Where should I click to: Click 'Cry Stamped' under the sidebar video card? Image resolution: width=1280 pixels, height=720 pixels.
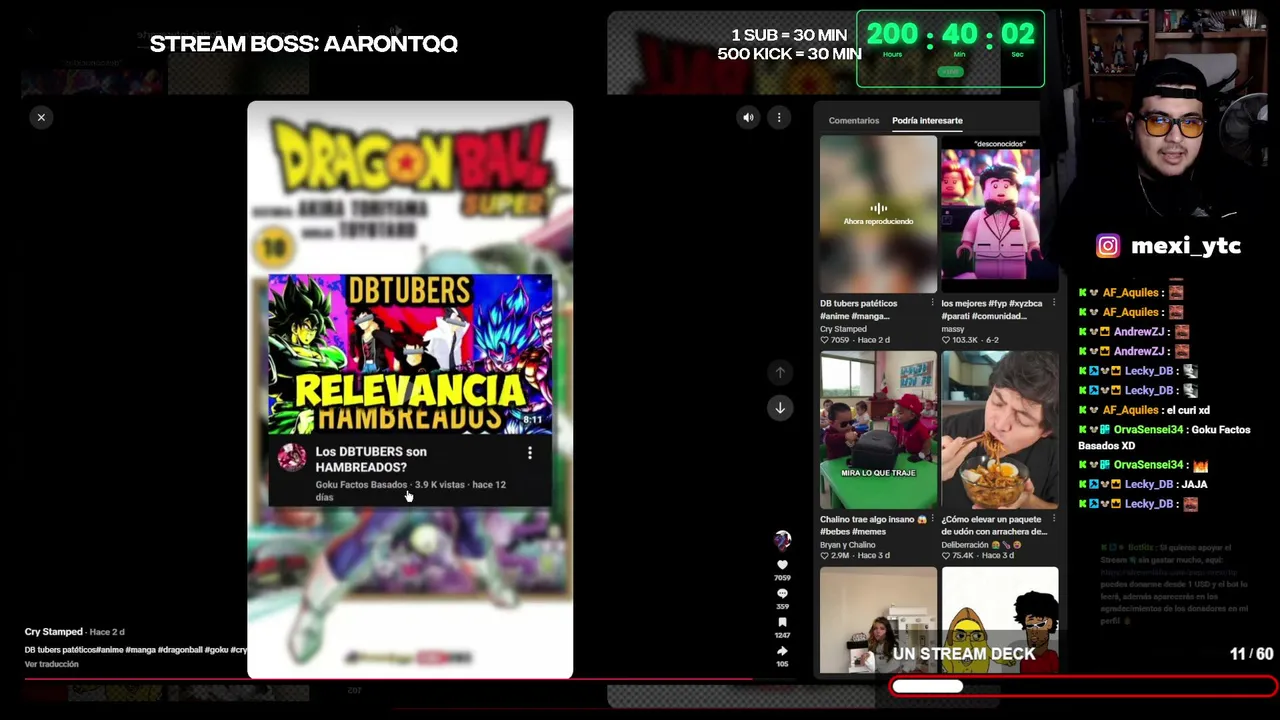pyautogui.click(x=843, y=329)
